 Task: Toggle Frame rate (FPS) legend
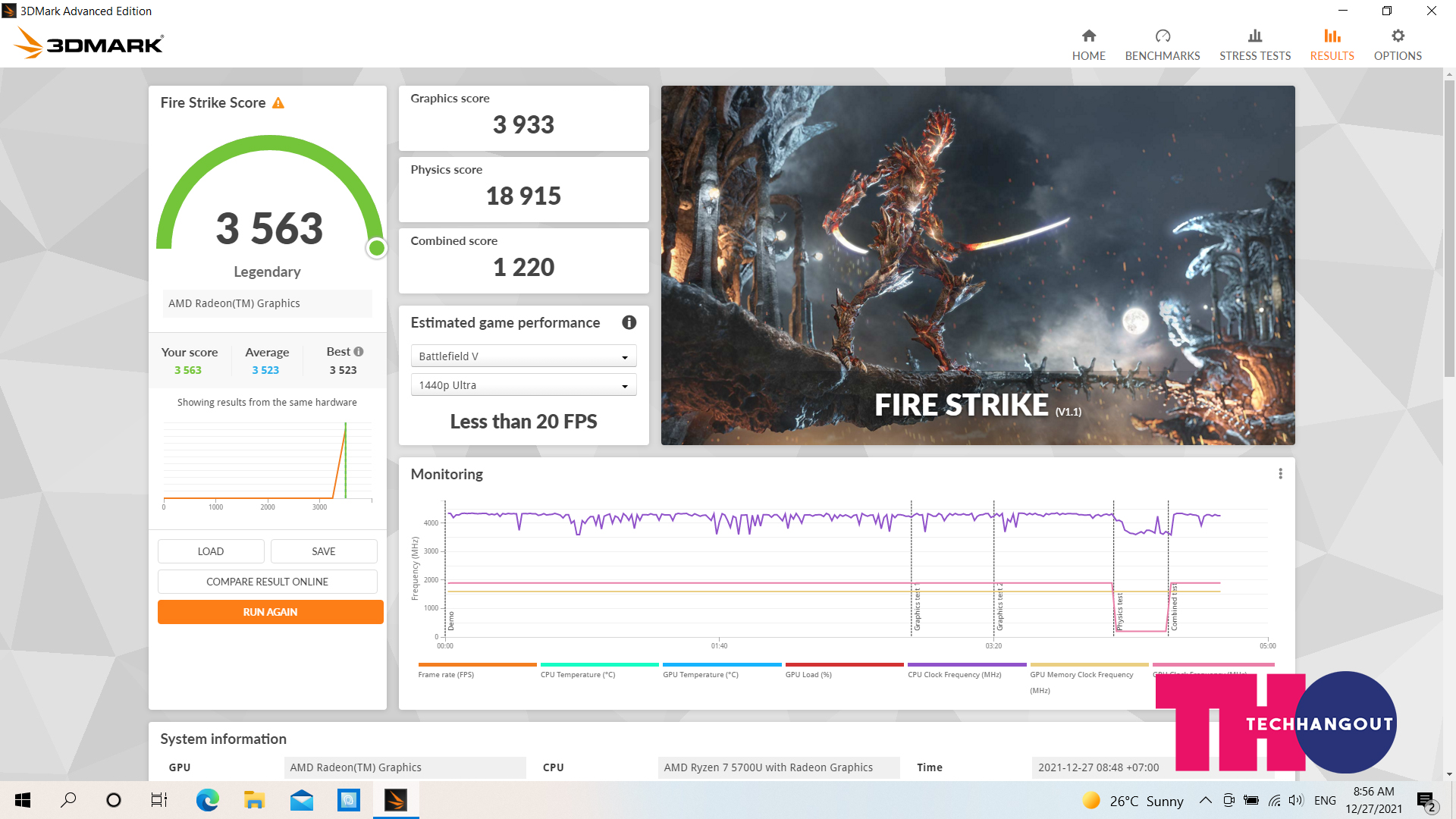pos(476,670)
